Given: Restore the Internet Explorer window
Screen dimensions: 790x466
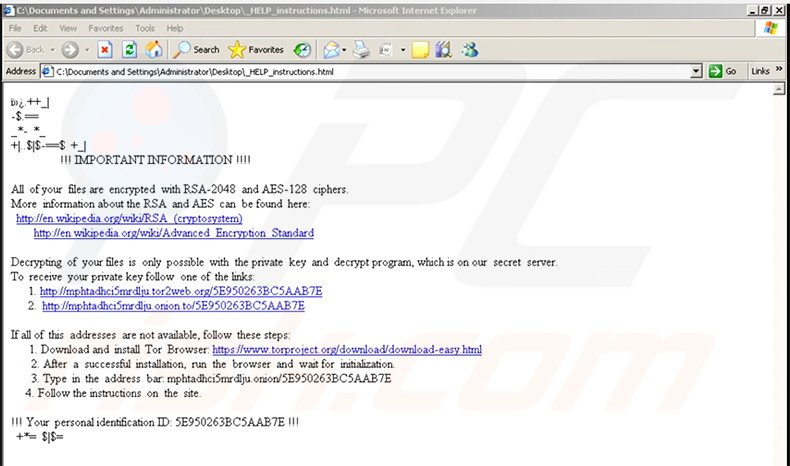Looking at the screenshot, I should point(765,10).
